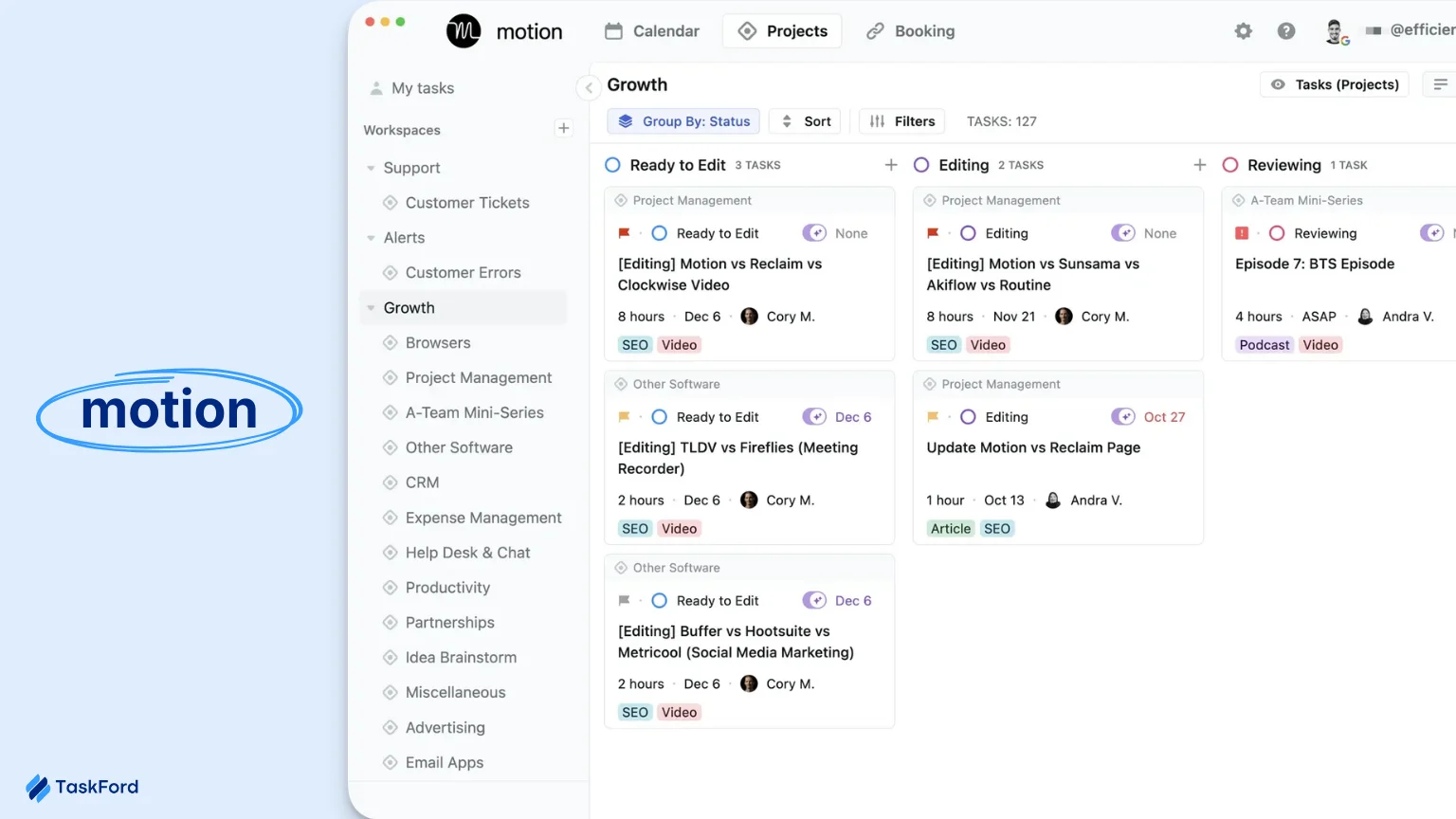Screen dimensions: 1456x819
Task: Switch to the Booking tab
Action: [910, 31]
